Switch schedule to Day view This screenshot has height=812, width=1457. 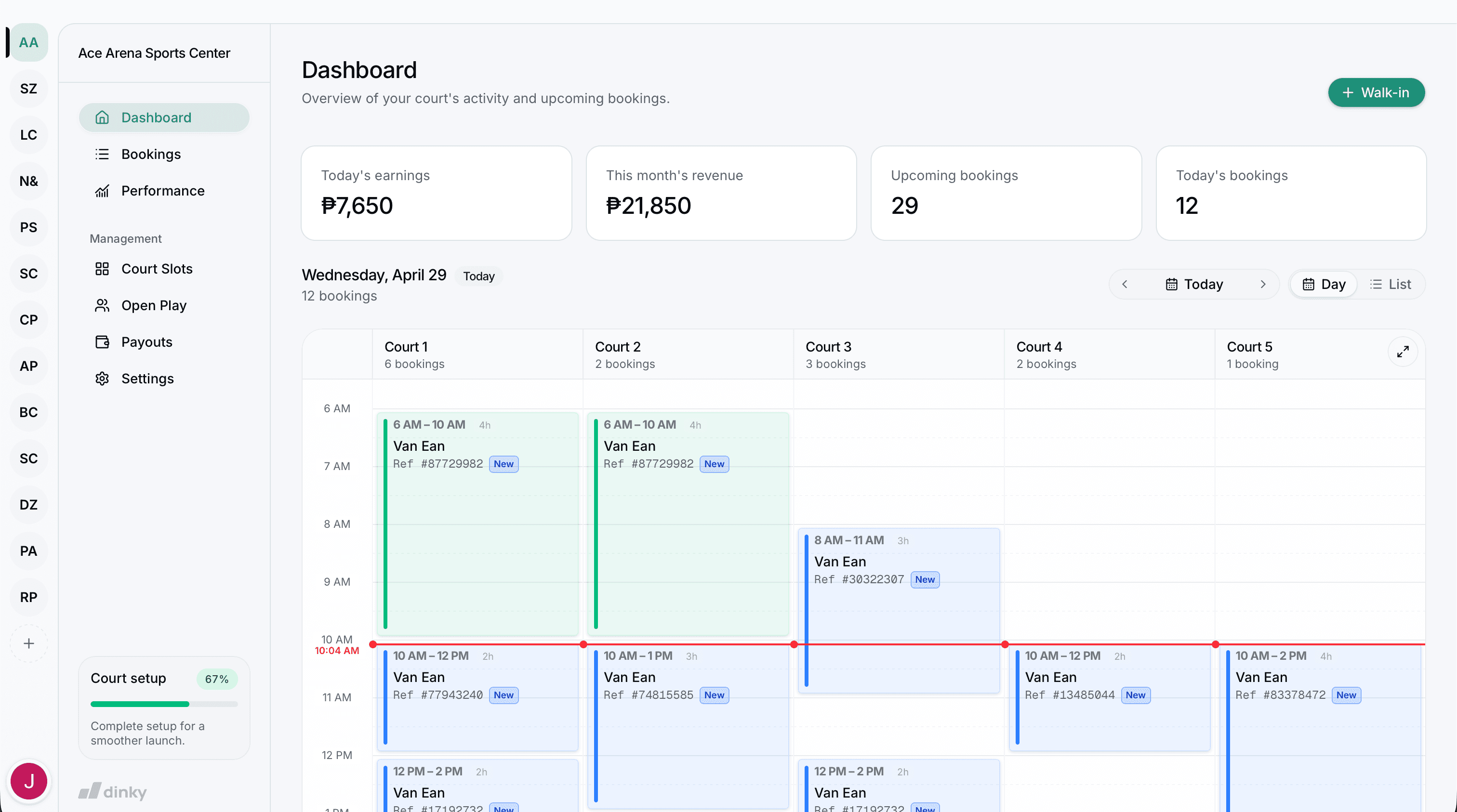click(x=1324, y=285)
